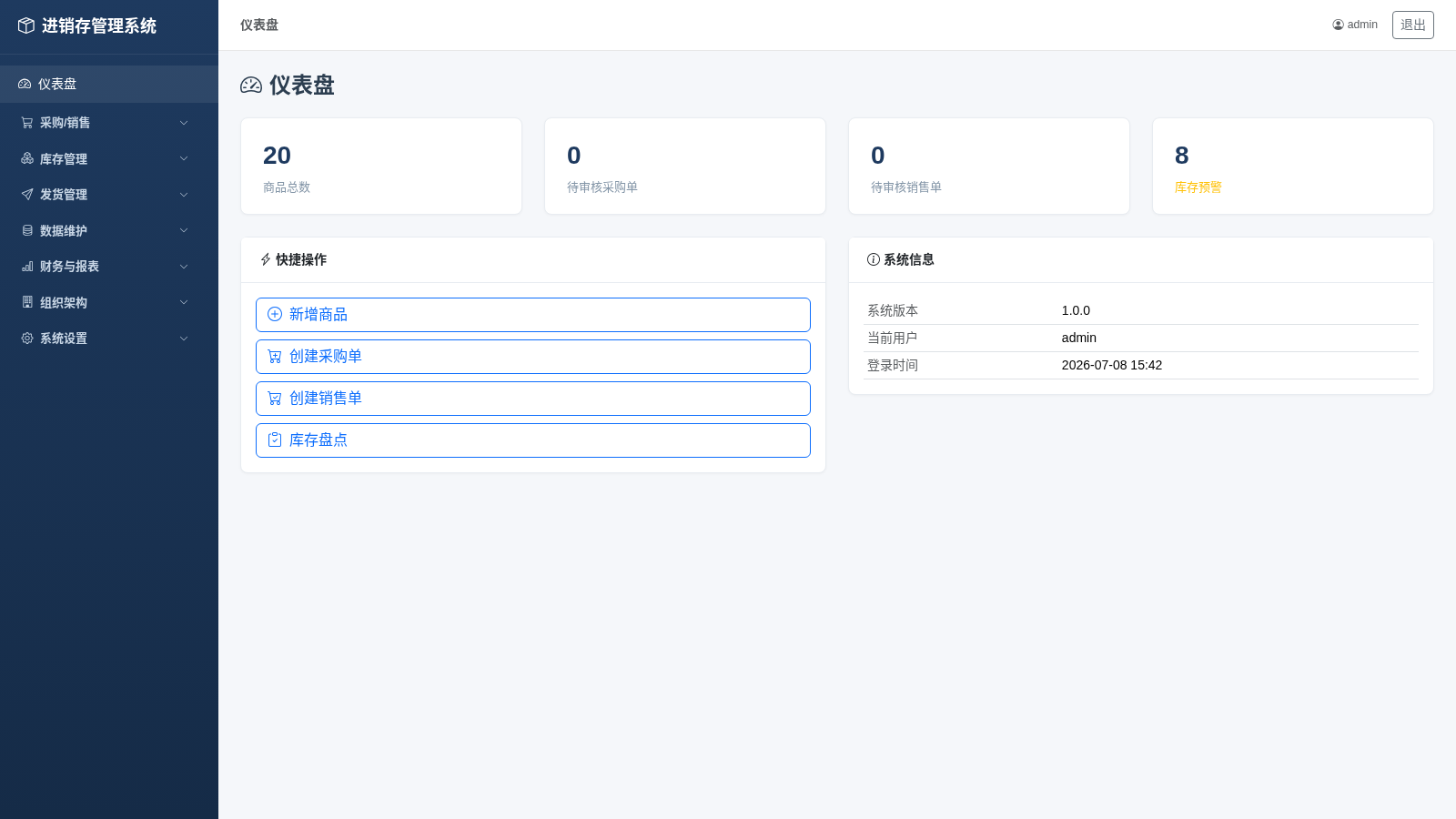
Task: Click the paper plane icon beside 发货管理
Action: (27, 195)
